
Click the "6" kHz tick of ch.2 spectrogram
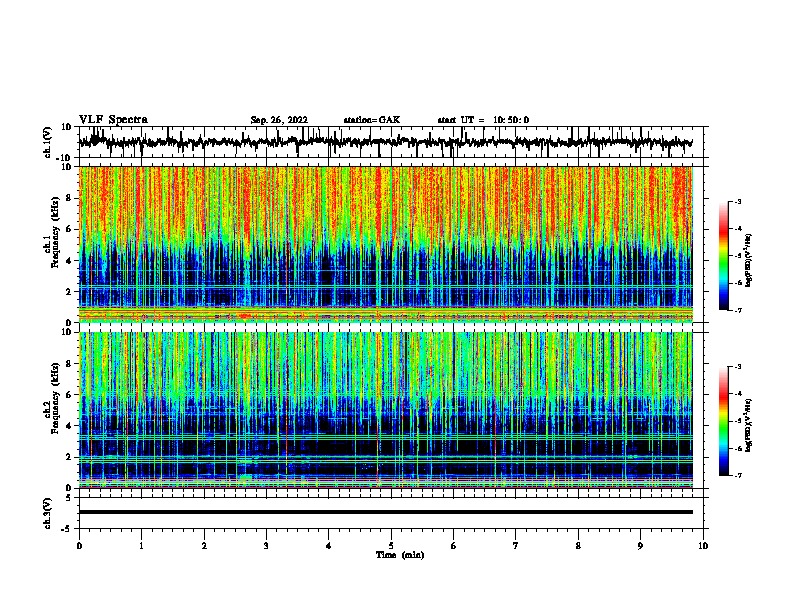click(69, 395)
